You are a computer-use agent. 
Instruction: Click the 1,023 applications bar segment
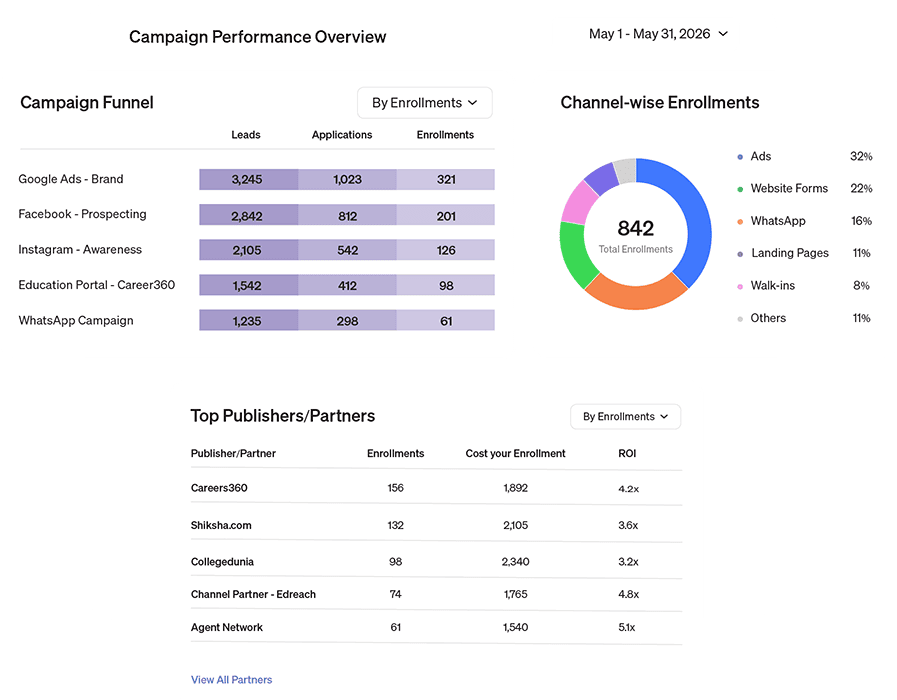[x=347, y=180]
